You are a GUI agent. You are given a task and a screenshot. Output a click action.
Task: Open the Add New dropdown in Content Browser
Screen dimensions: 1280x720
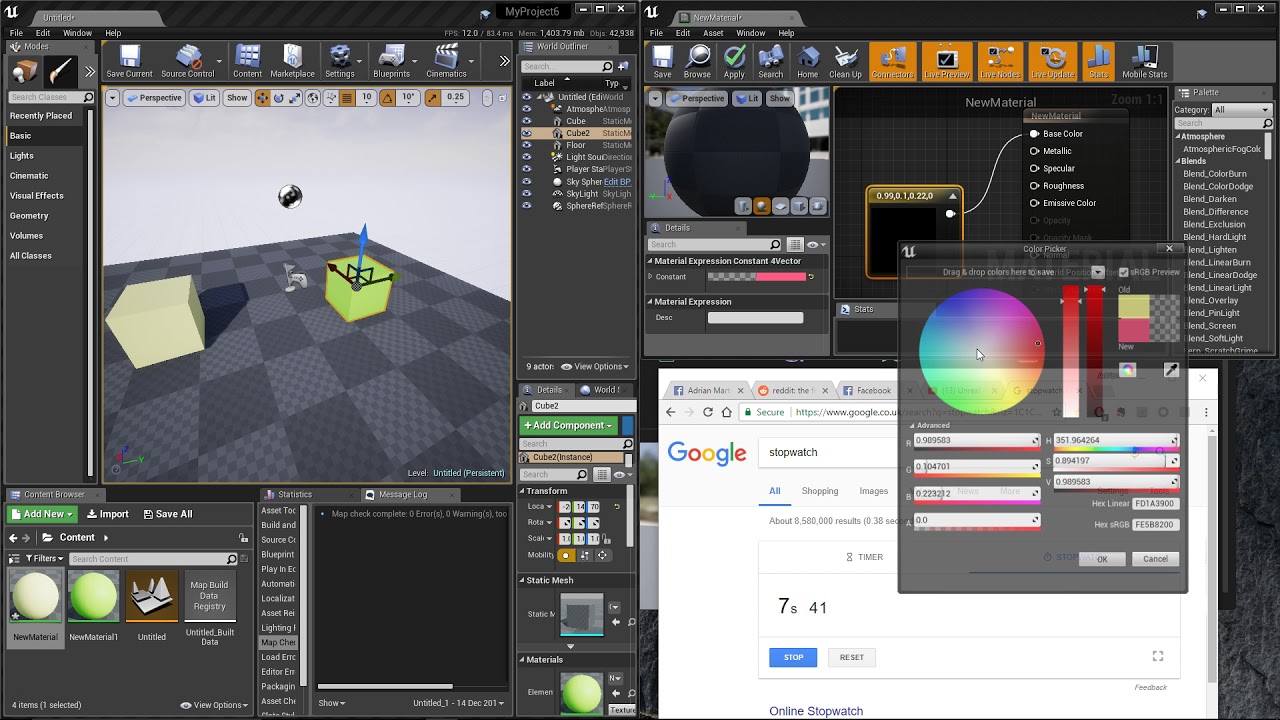[x=43, y=514]
